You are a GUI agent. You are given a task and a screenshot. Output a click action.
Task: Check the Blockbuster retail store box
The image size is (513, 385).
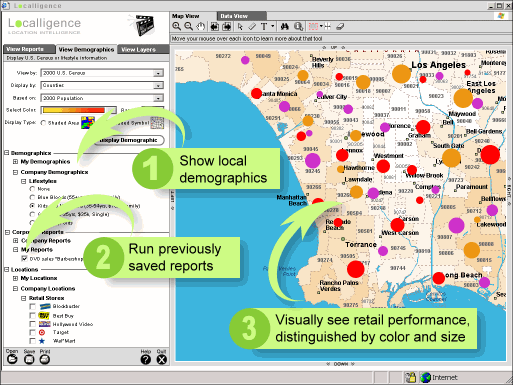[32, 306]
